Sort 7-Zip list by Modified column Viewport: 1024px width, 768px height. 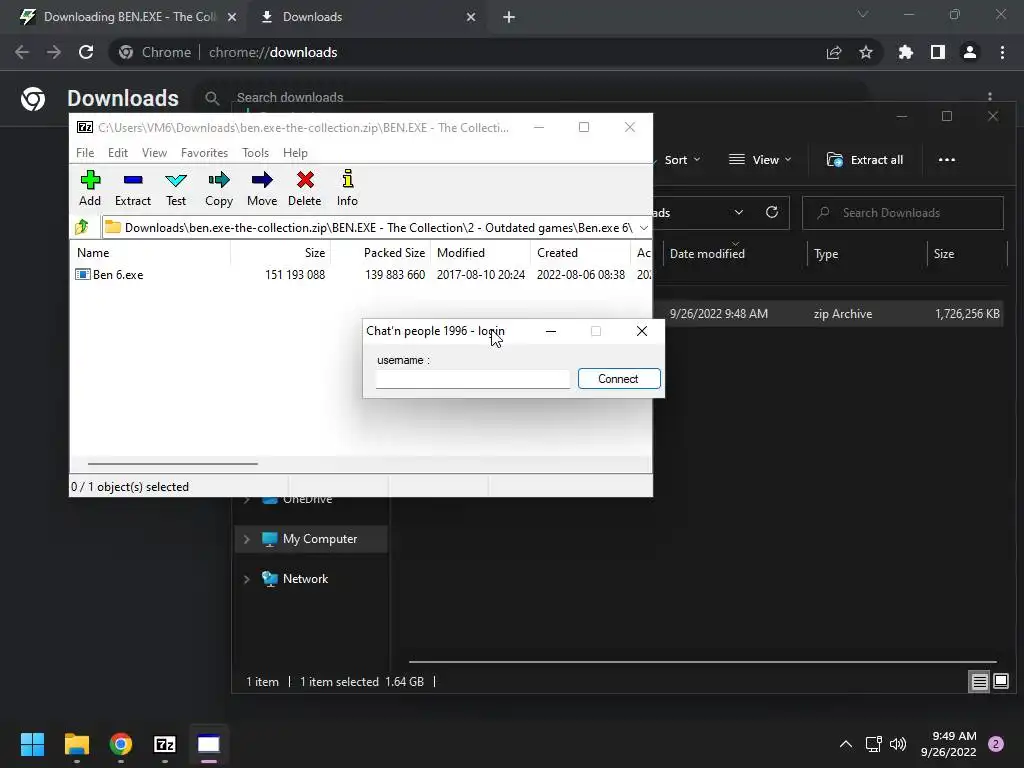[481, 253]
